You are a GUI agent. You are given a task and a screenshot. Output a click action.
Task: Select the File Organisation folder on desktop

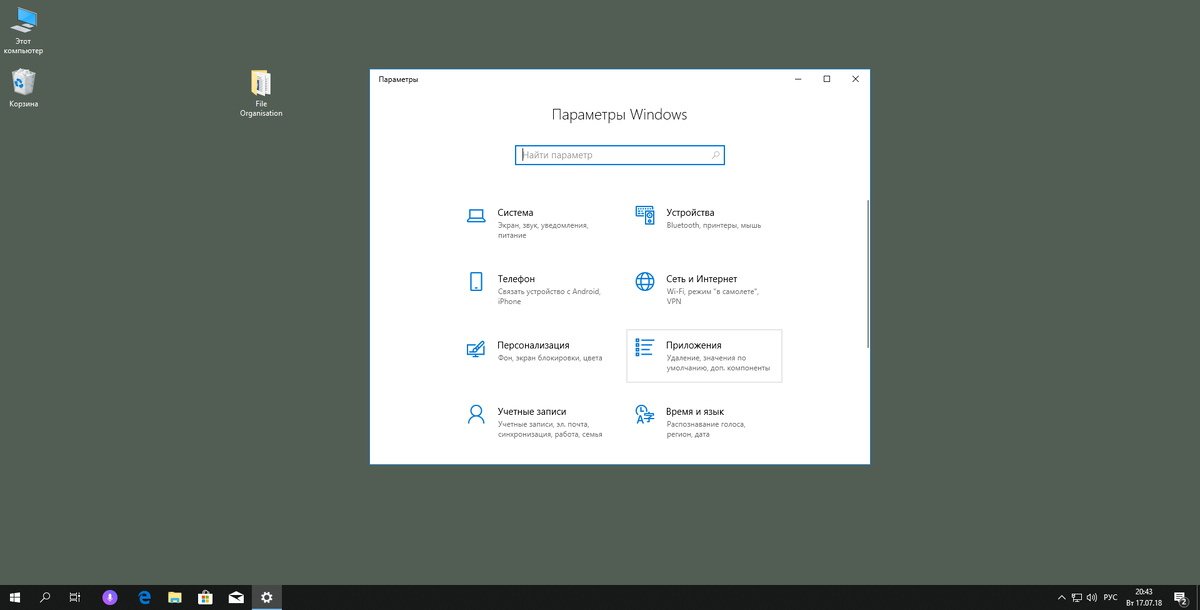[261, 95]
